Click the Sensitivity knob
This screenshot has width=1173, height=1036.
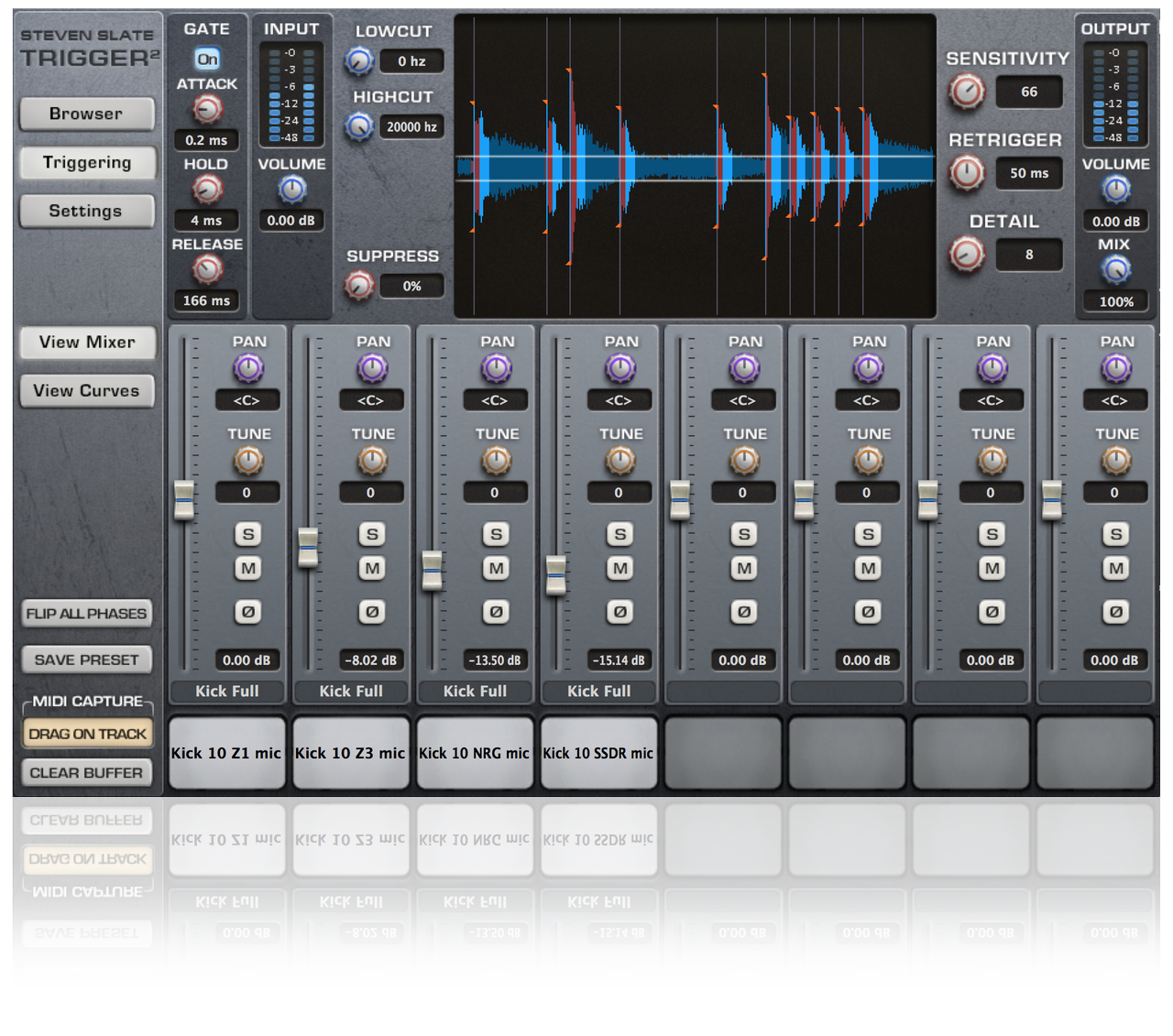[966, 92]
